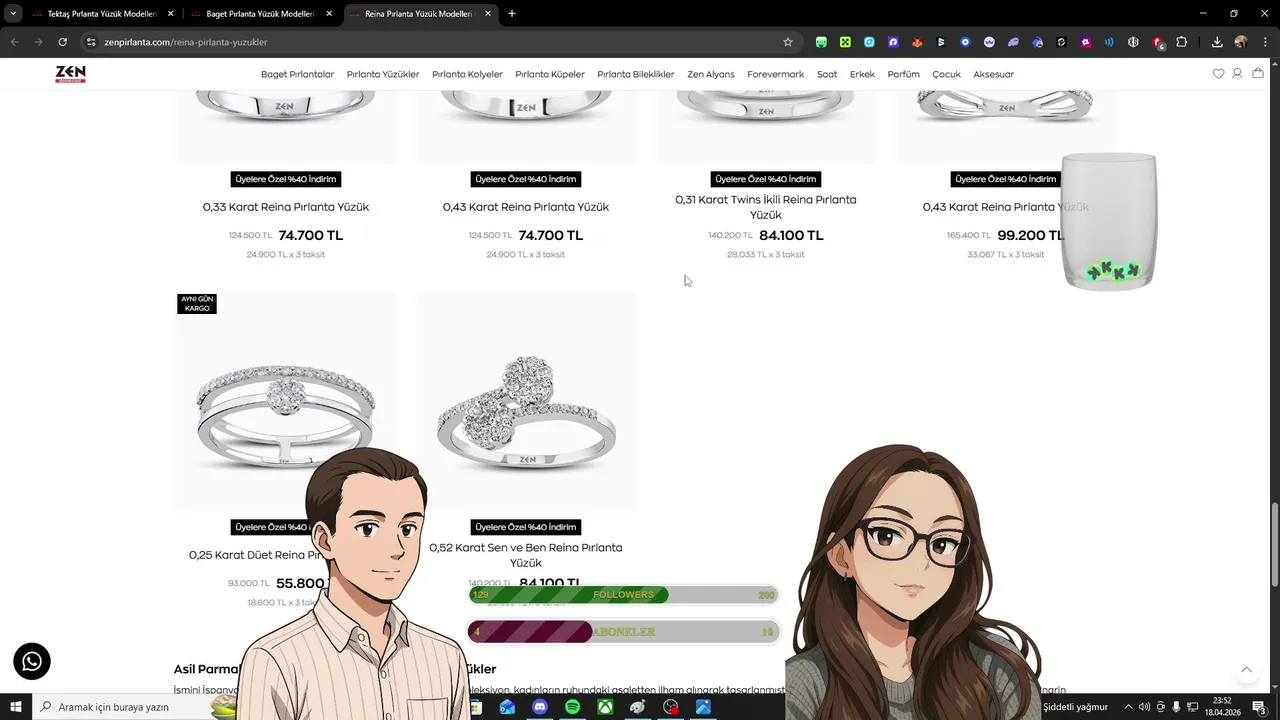Go back in browser history
The image size is (1280, 720).
[x=14, y=42]
